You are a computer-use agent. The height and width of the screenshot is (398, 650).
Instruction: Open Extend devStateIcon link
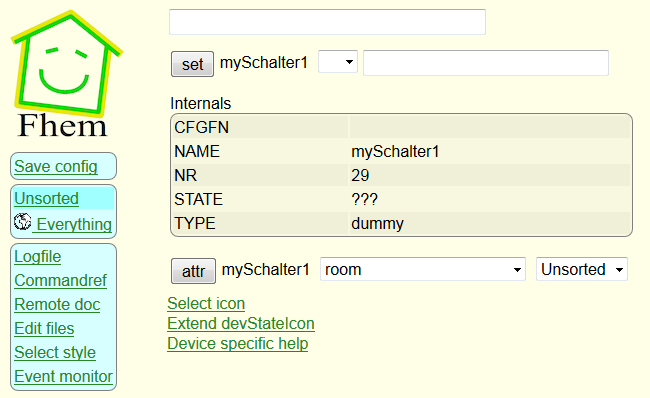pos(241,323)
